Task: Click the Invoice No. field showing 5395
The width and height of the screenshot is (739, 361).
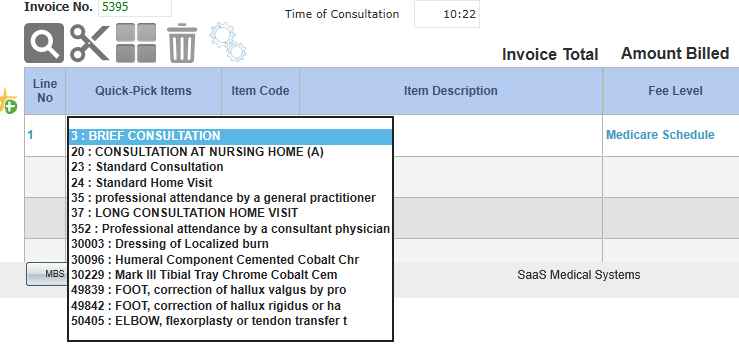Action: pos(135,8)
